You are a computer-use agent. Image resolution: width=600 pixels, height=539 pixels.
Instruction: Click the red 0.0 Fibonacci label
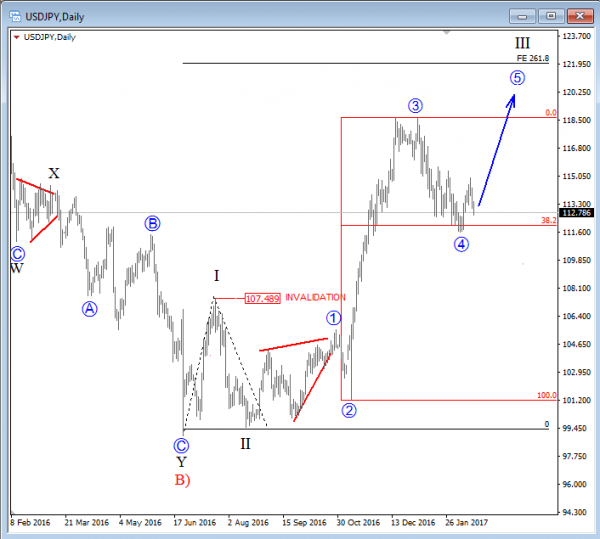pos(551,112)
